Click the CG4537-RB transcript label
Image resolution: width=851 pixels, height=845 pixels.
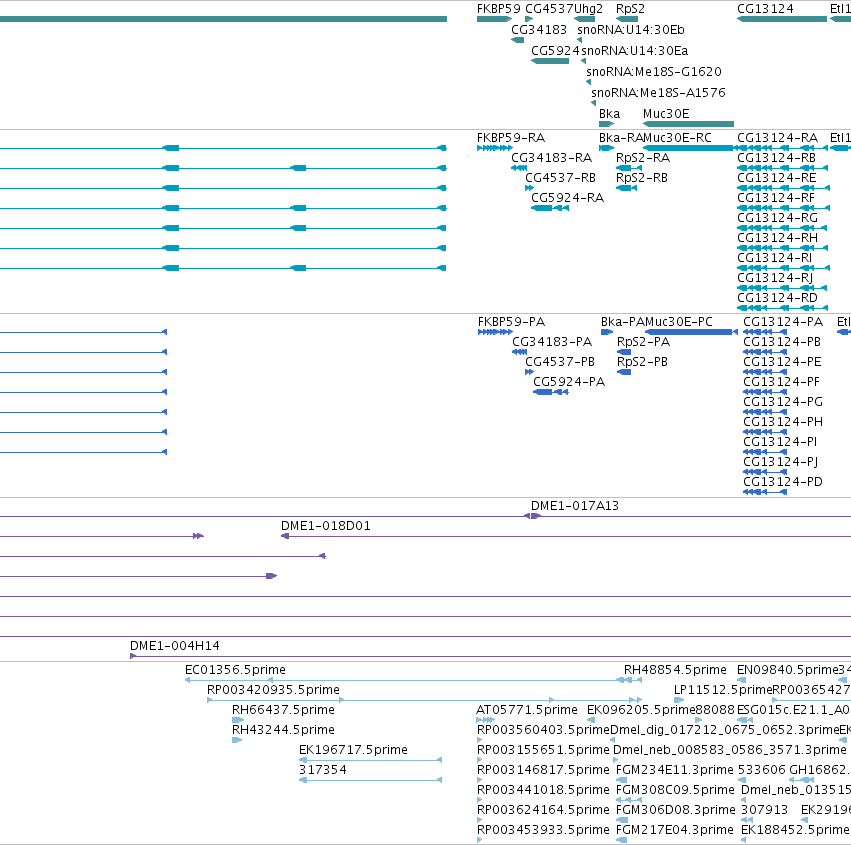[x=560, y=177]
